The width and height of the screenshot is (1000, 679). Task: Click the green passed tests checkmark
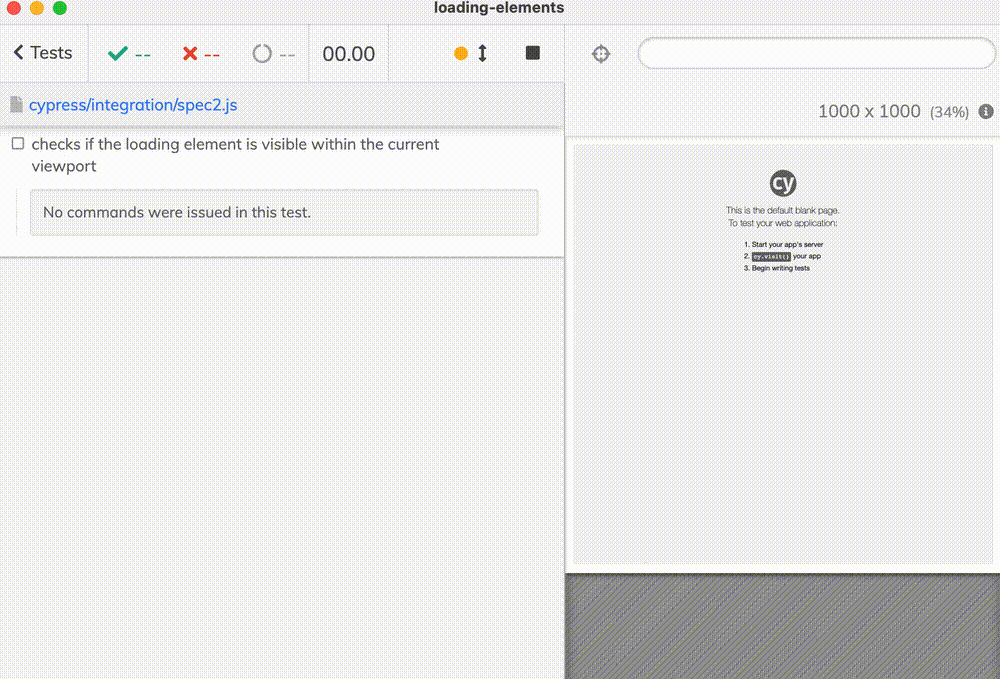(x=118, y=52)
